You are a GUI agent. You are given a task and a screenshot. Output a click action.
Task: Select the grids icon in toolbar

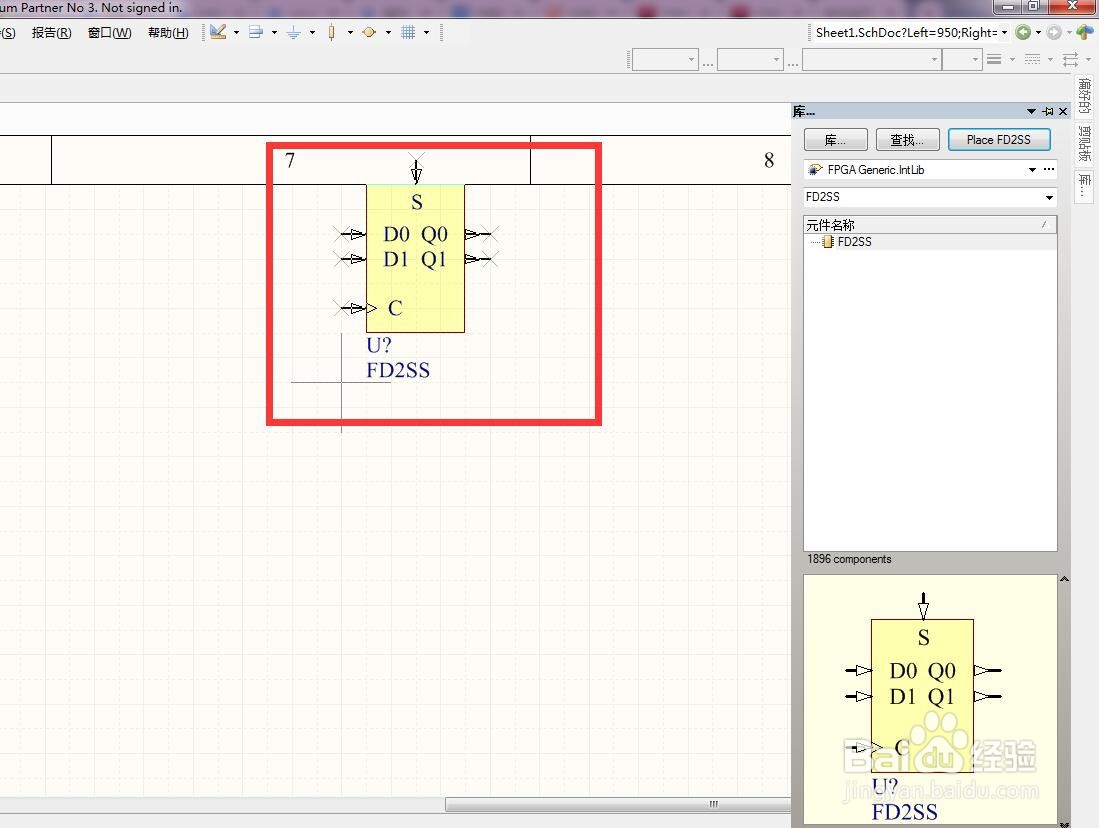pos(408,32)
